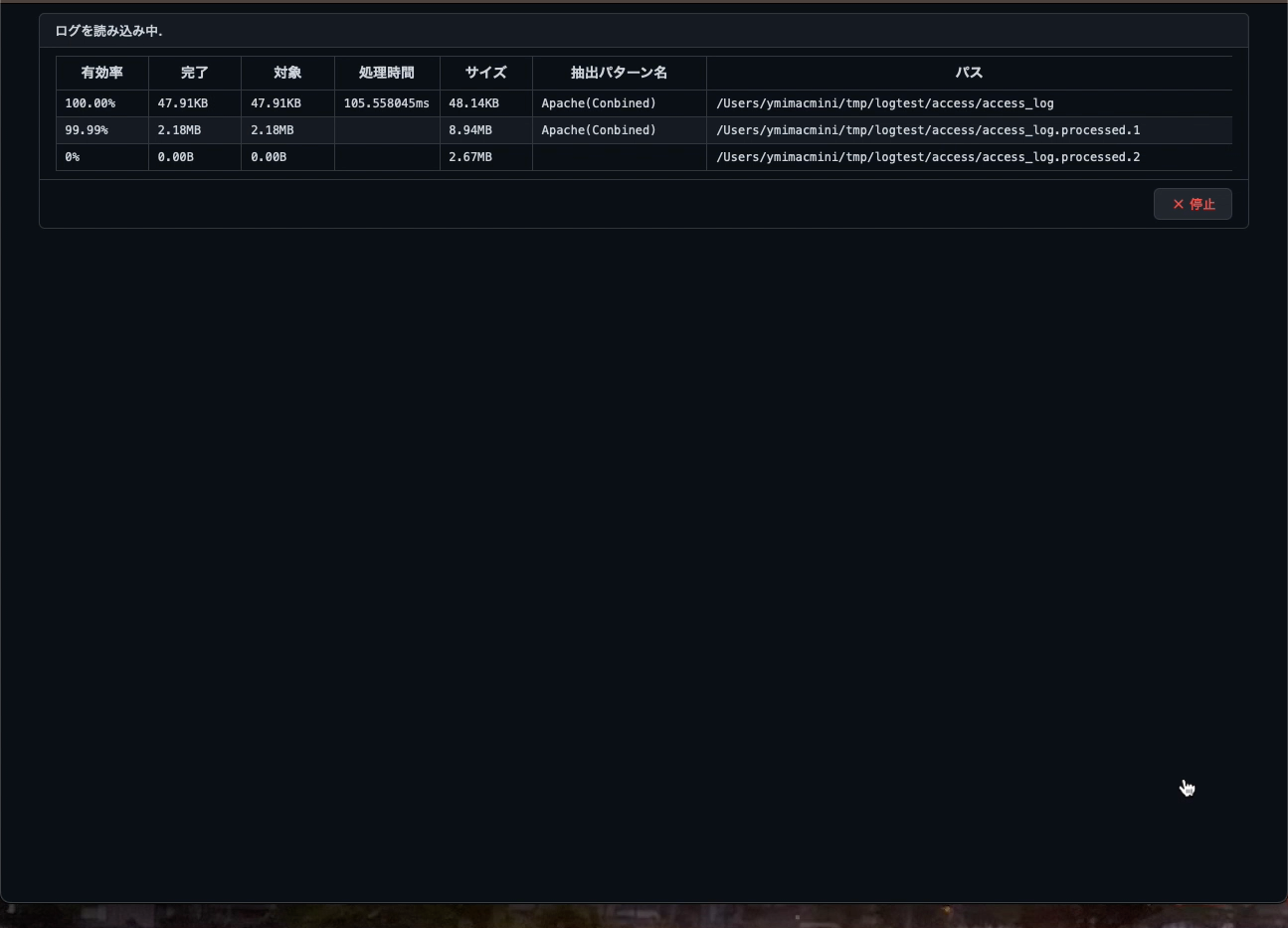Select Apache(Conbined) in the access_log.processed.1 row
Image resolution: width=1288 pixels, height=928 pixels.
(599, 130)
